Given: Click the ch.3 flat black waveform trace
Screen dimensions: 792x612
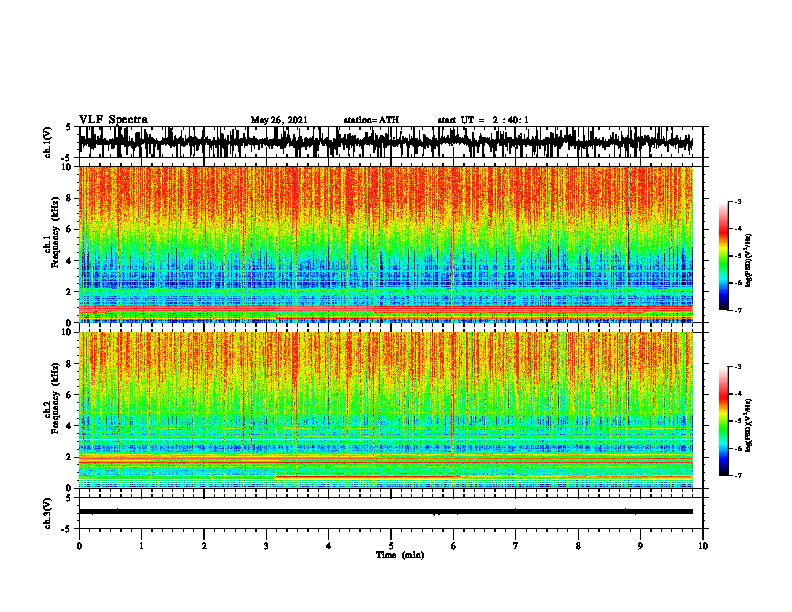Looking at the screenshot, I should 385,512.
